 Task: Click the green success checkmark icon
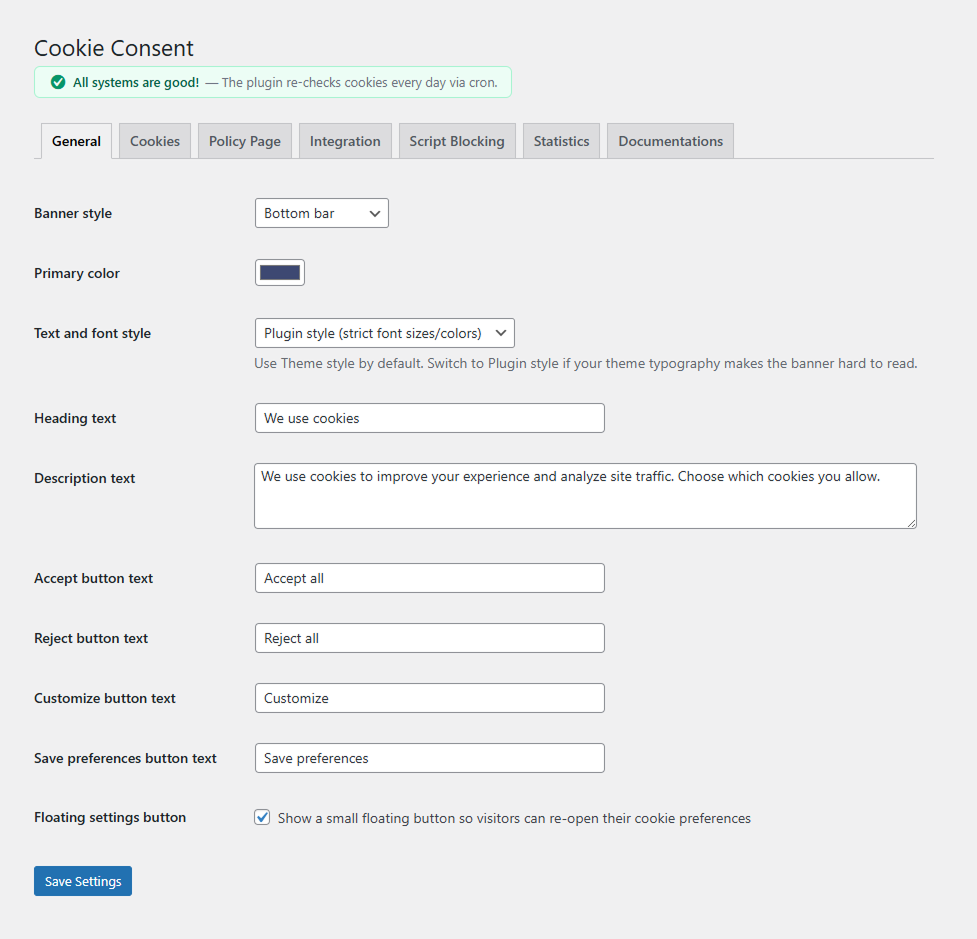click(x=58, y=82)
